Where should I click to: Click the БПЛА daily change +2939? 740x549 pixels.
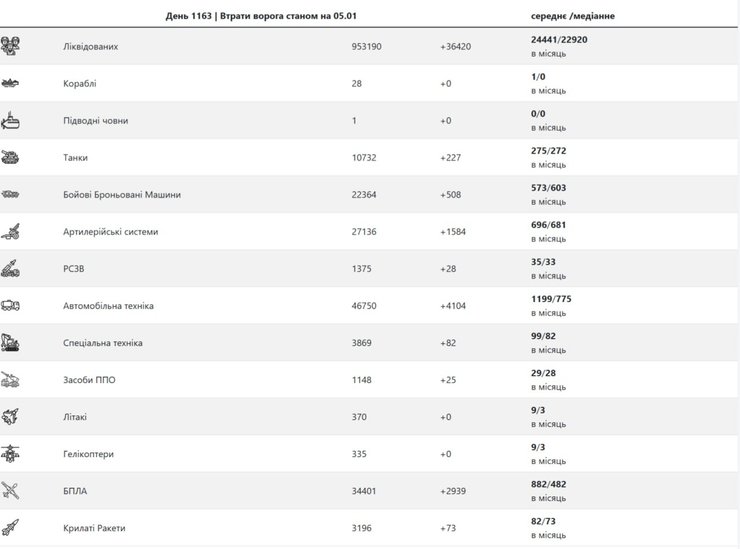point(456,491)
